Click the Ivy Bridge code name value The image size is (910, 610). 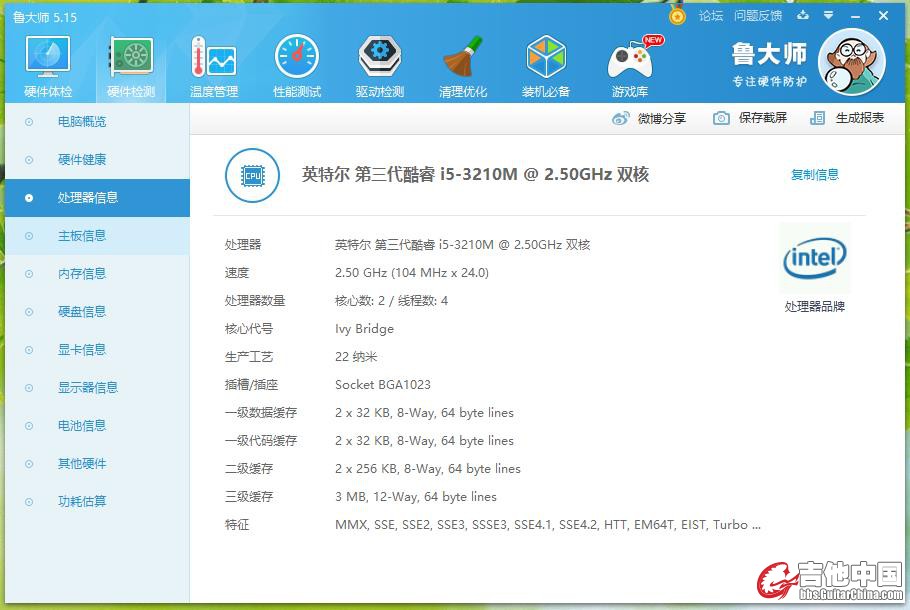coord(364,329)
